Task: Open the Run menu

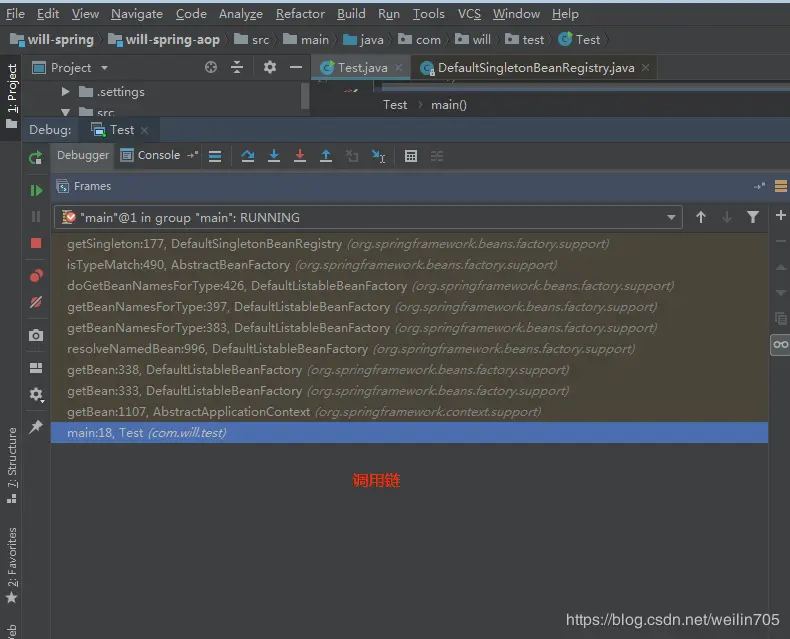Action: point(388,14)
